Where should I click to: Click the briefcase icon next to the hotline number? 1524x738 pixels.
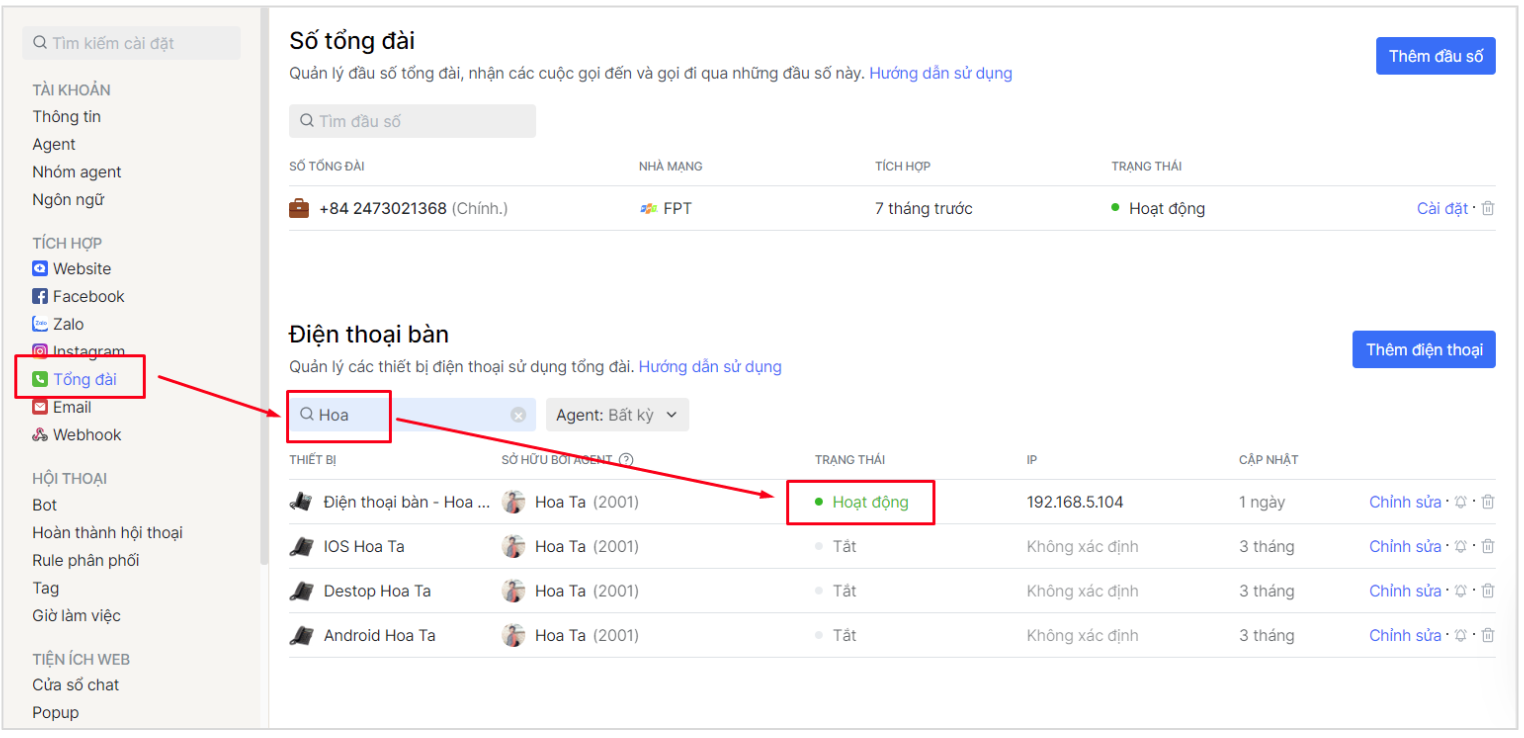point(299,209)
